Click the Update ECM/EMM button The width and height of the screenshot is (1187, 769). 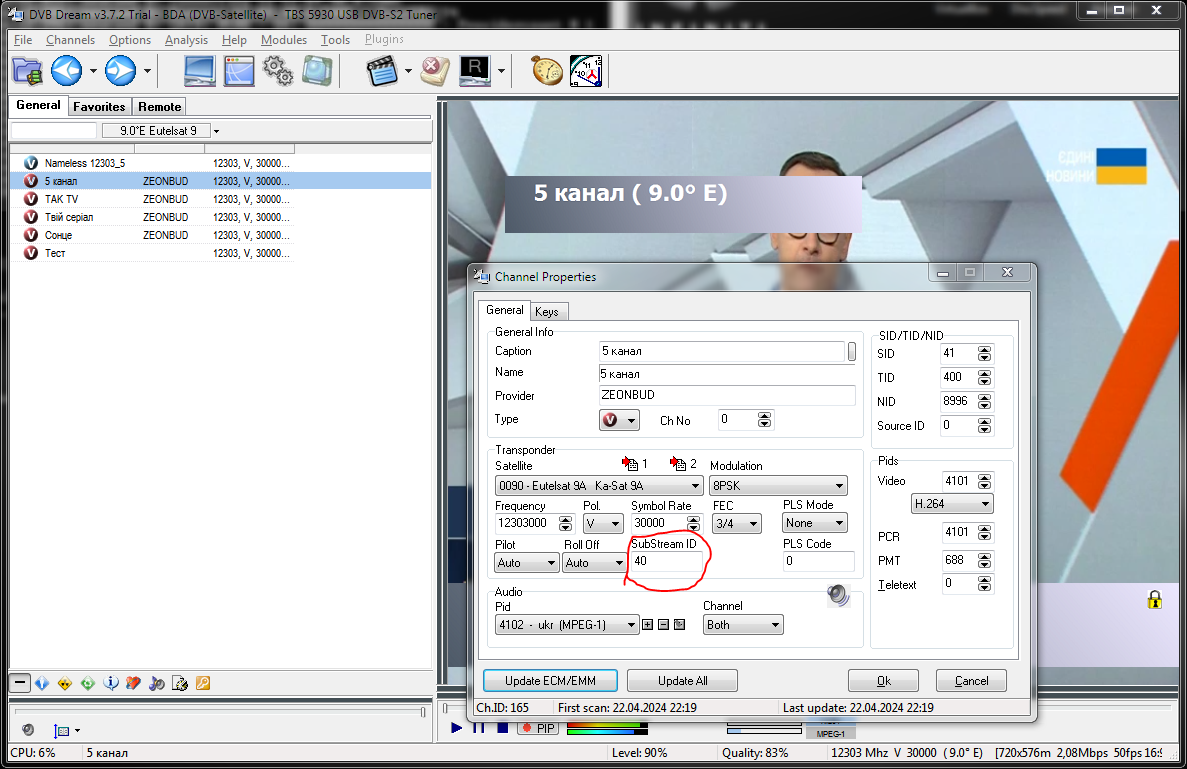click(550, 680)
